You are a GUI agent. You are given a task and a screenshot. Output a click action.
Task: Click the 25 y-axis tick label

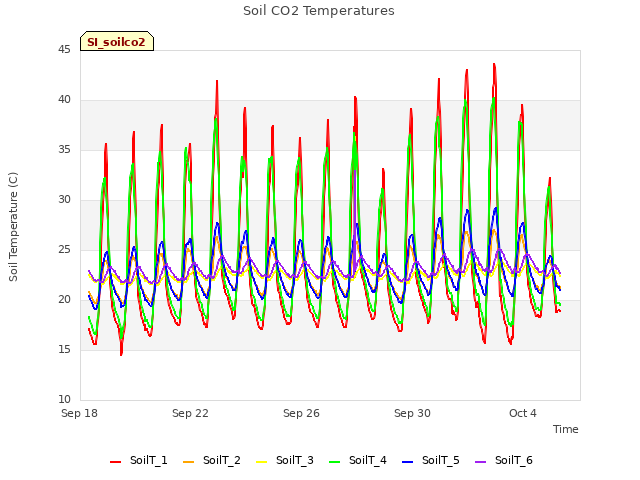pos(64,250)
